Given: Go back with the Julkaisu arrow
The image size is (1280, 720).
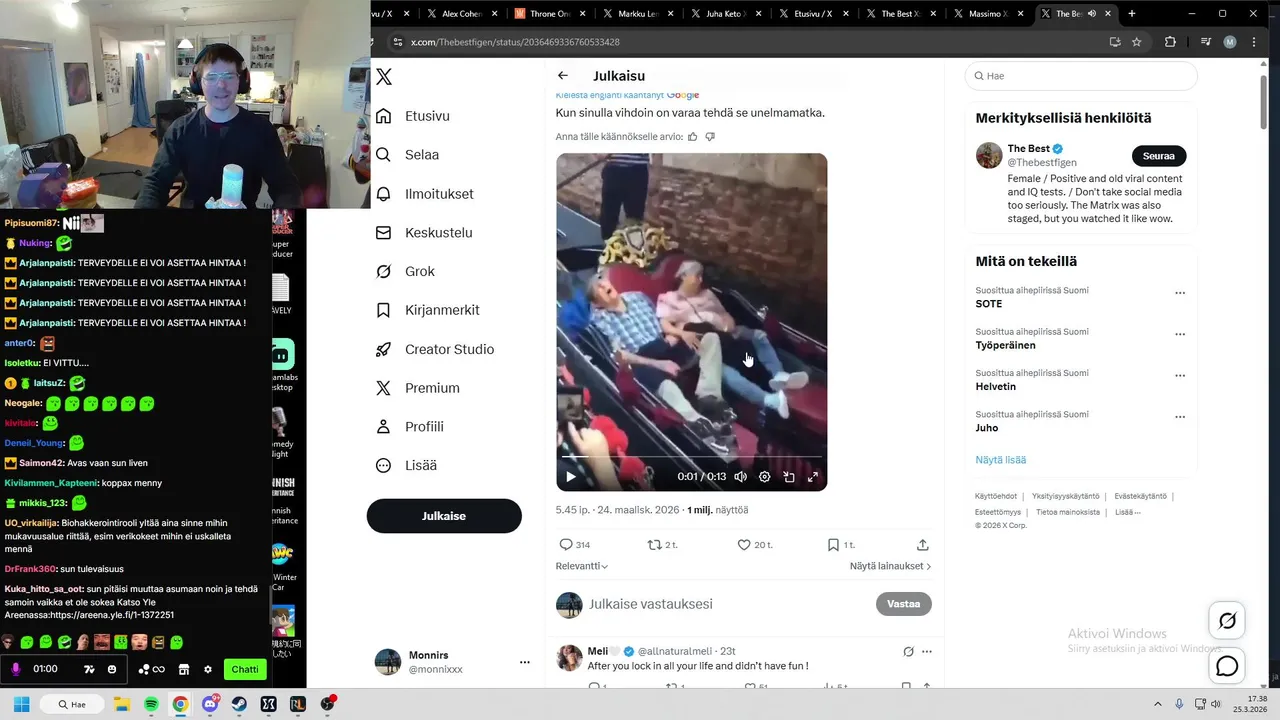Looking at the screenshot, I should click(563, 76).
